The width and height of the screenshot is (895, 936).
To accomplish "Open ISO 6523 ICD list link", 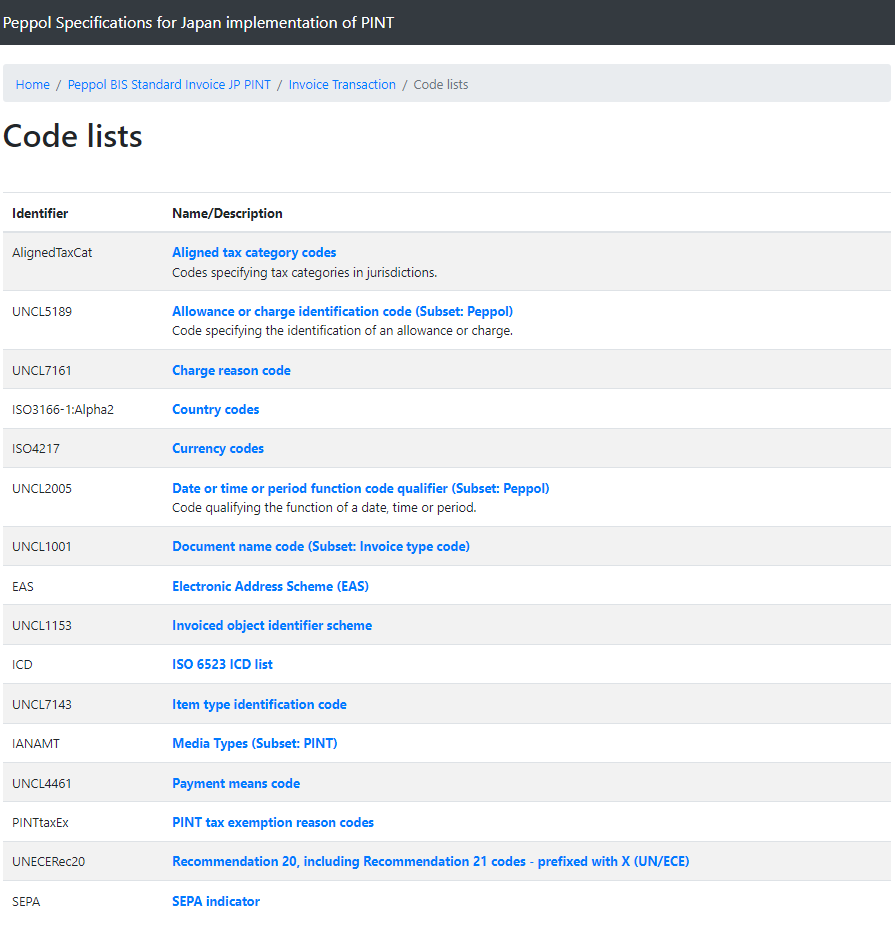I will [x=222, y=664].
